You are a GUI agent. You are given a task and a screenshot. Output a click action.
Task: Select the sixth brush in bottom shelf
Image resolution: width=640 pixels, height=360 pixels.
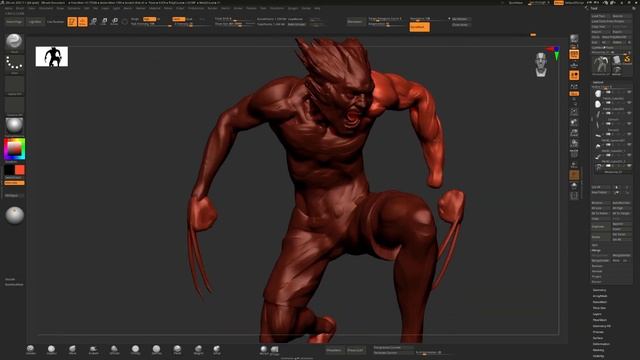(x=136, y=349)
